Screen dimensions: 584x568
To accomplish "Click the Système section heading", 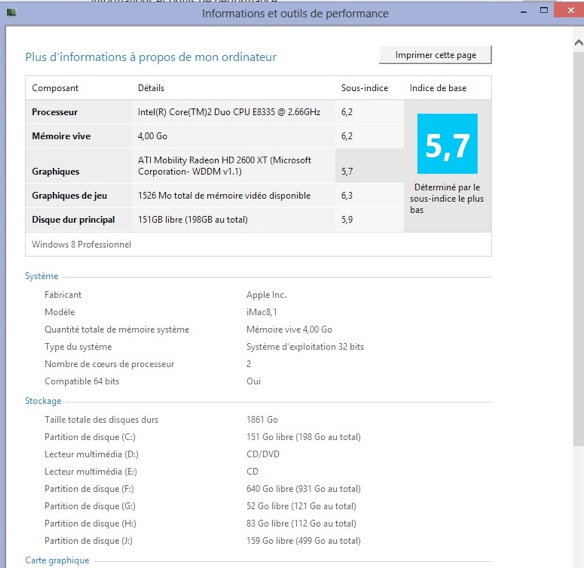I will click(x=42, y=276).
